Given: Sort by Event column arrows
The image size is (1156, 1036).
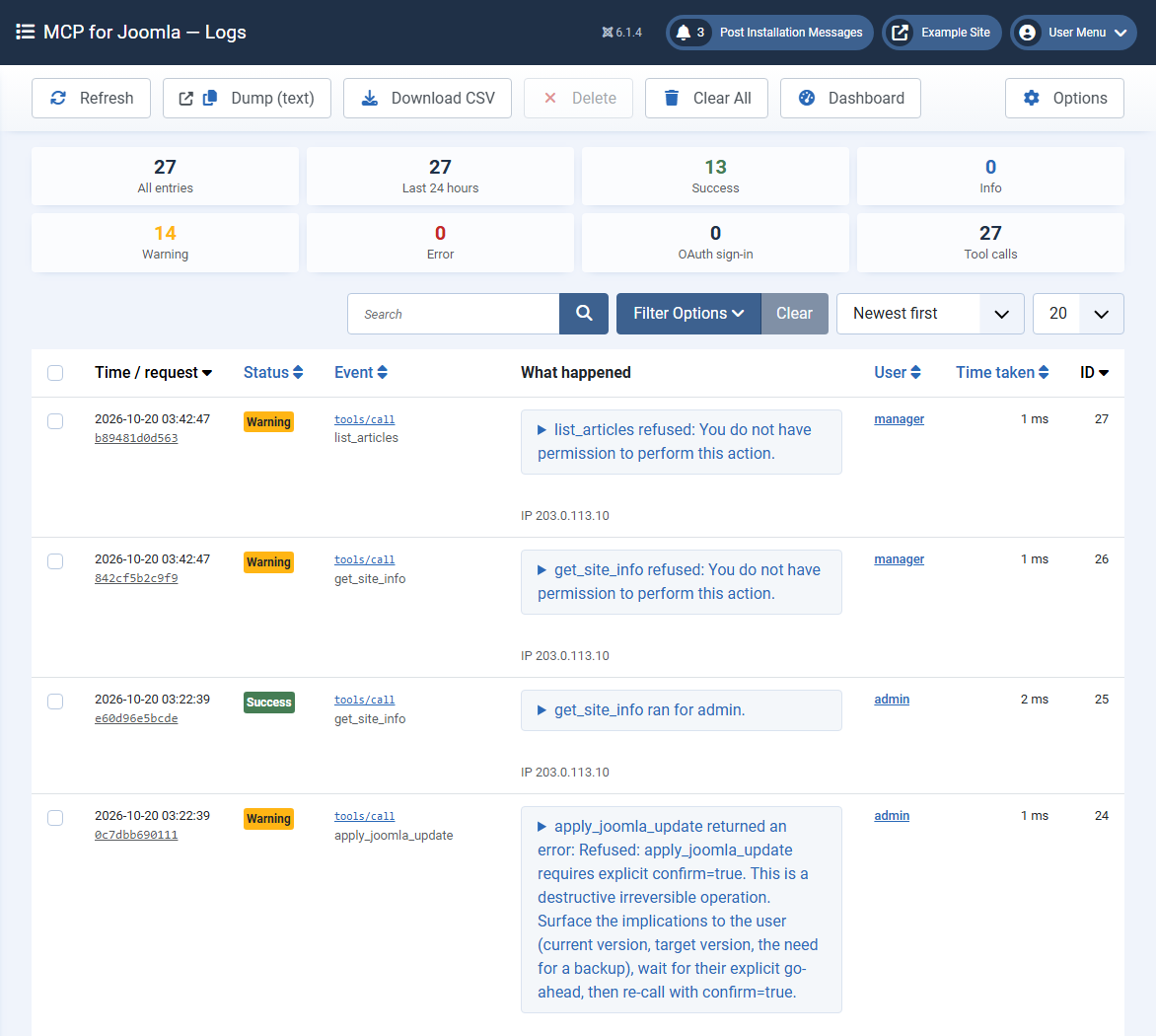Looking at the screenshot, I should [x=382, y=372].
